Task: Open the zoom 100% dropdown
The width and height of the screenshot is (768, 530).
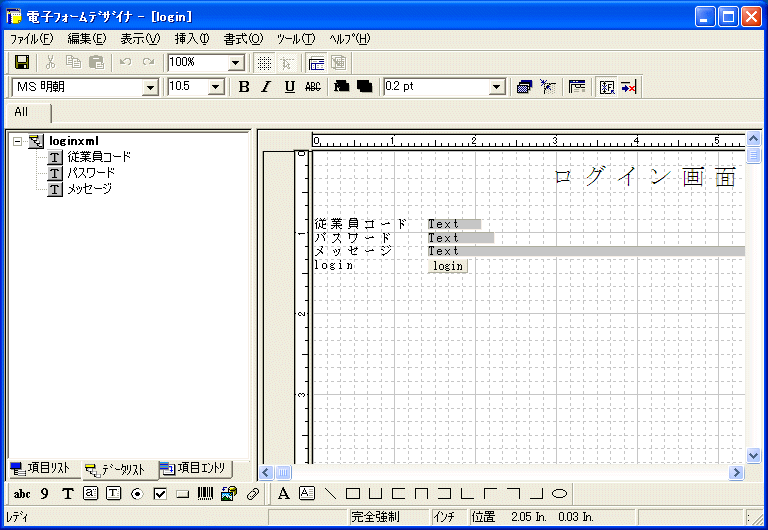Action: click(236, 63)
